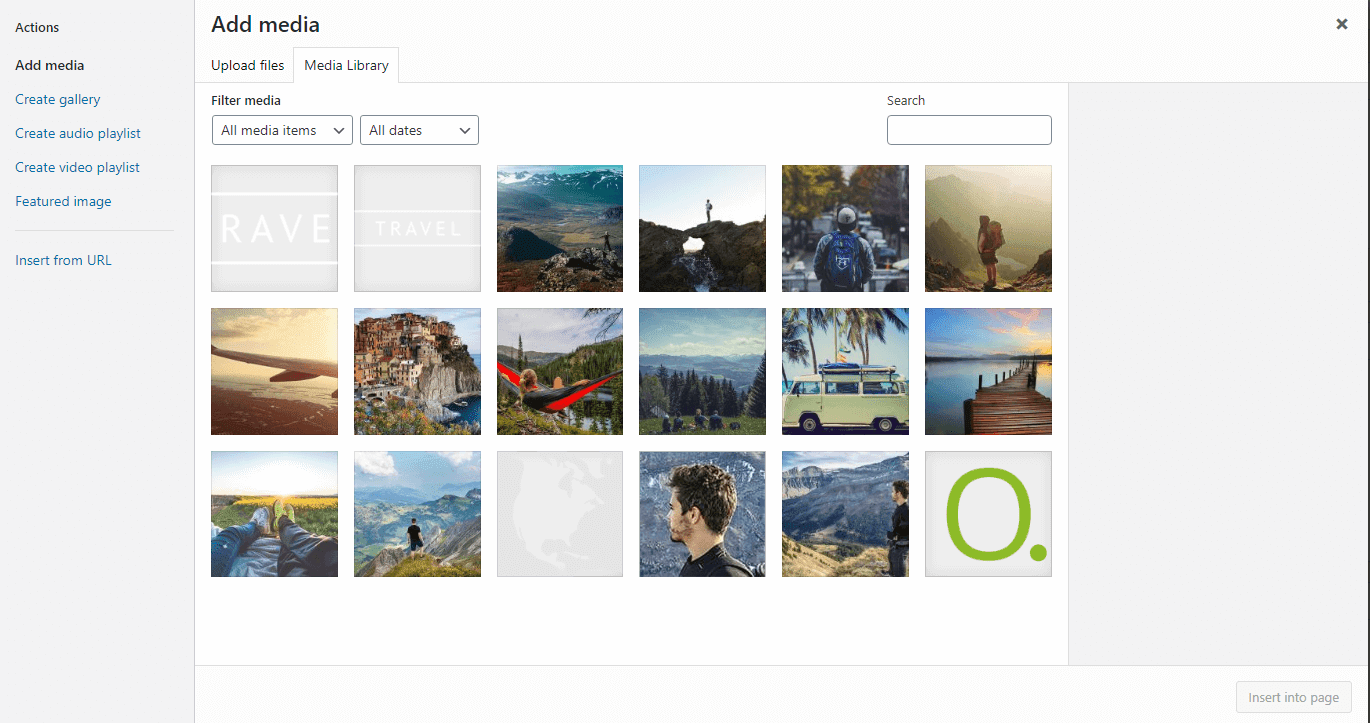Select the RAVE logo thumbnail
Screen dimensions: 1370x723
click(274, 228)
